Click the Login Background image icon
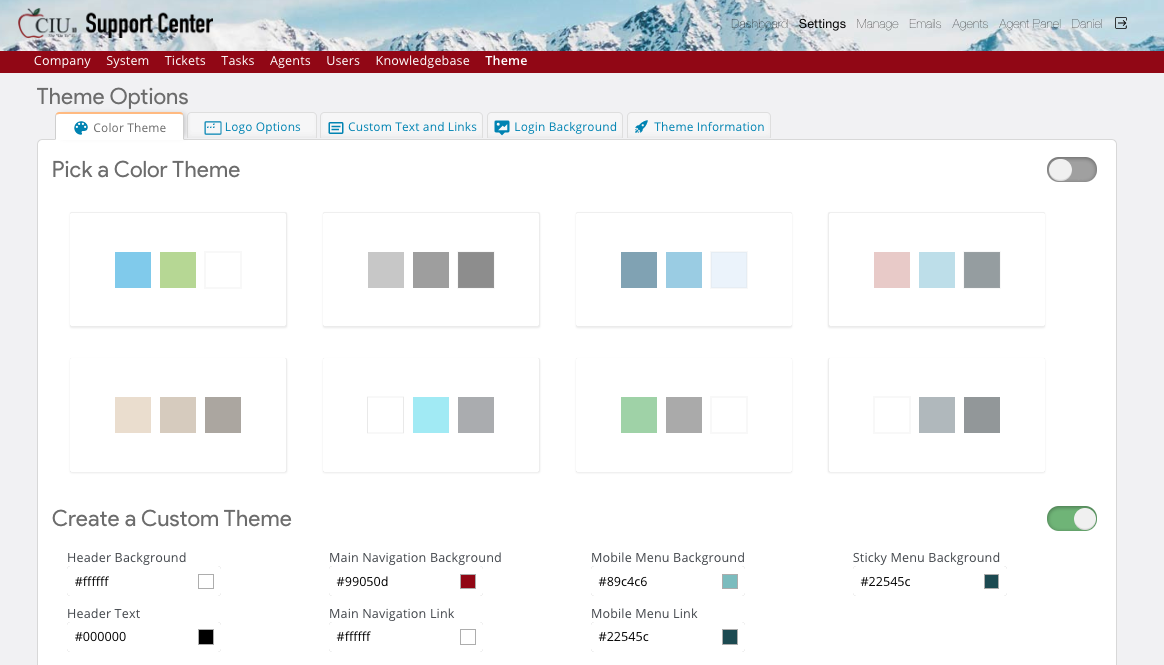This screenshot has height=665, width=1164. 502,128
